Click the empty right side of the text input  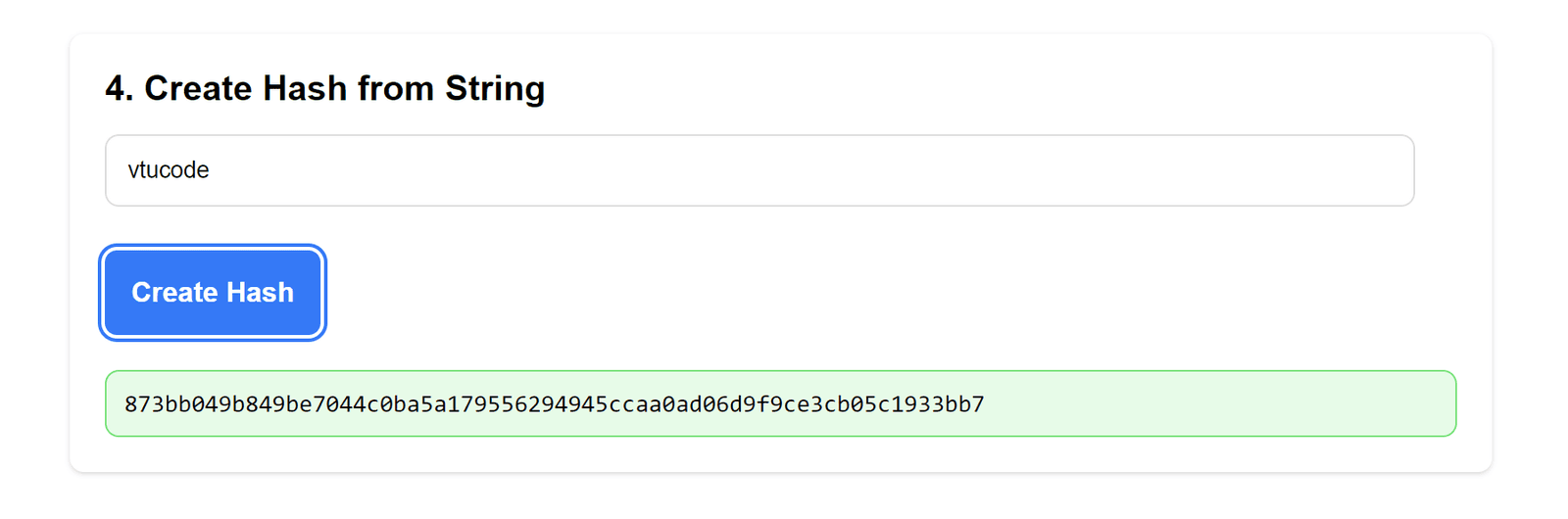[1078, 170]
